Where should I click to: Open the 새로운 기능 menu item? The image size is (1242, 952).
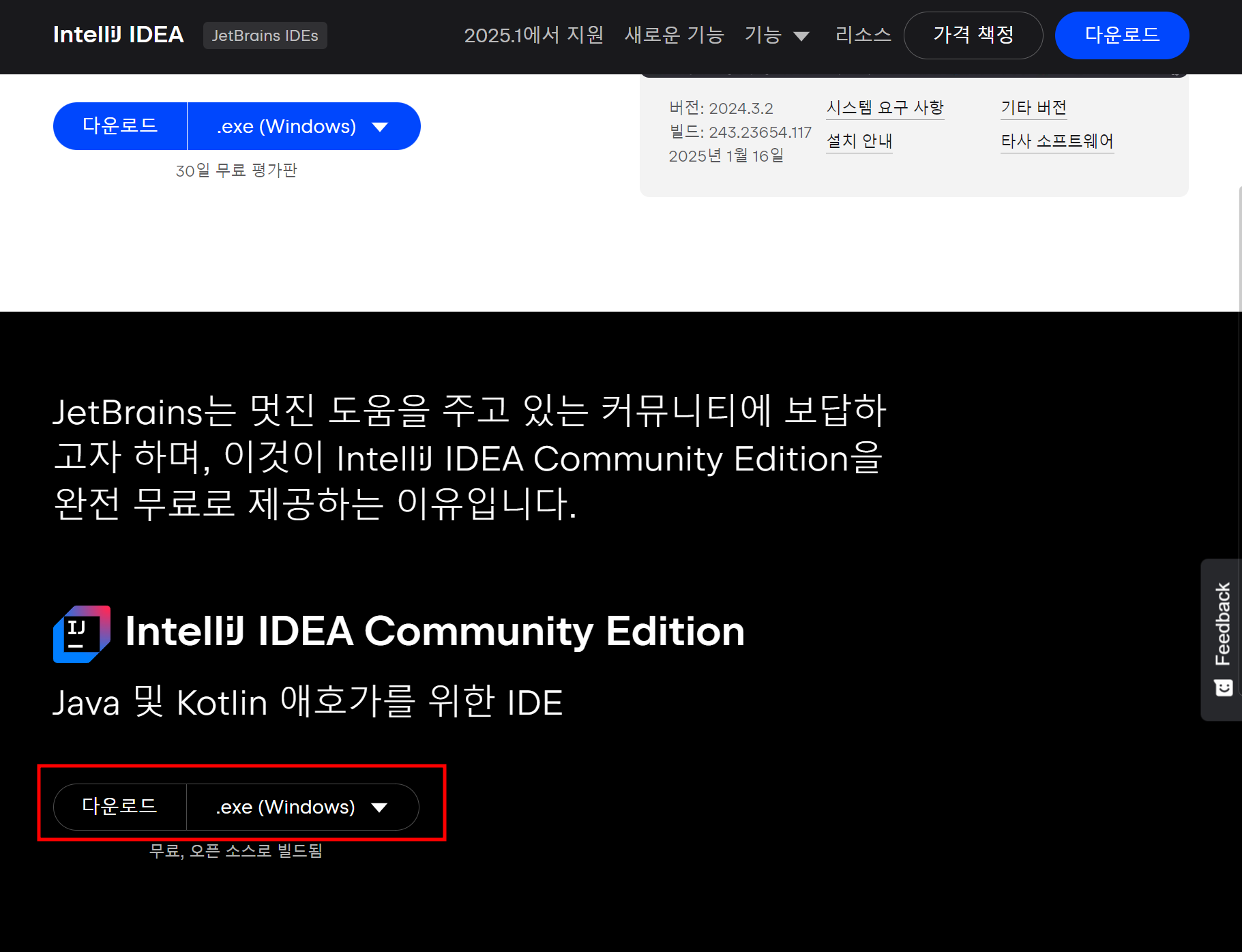[674, 35]
